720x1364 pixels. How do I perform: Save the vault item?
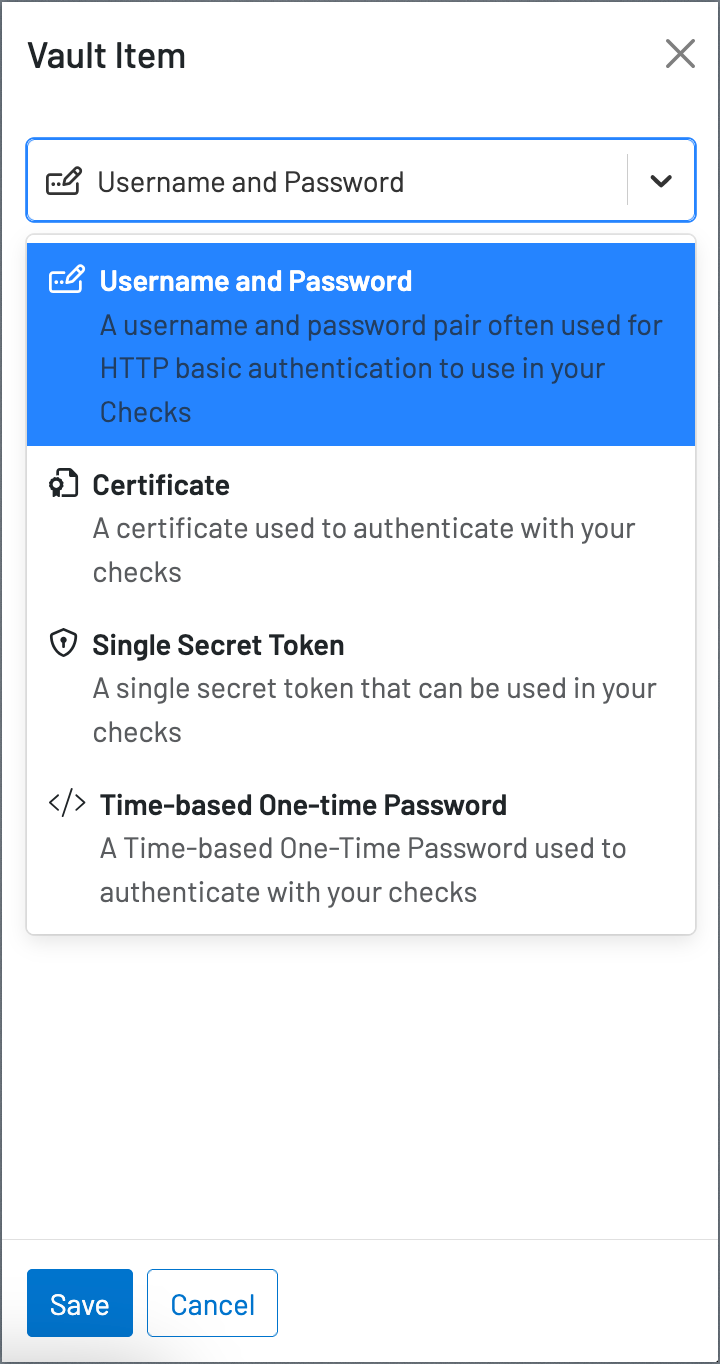pyautogui.click(x=80, y=1303)
